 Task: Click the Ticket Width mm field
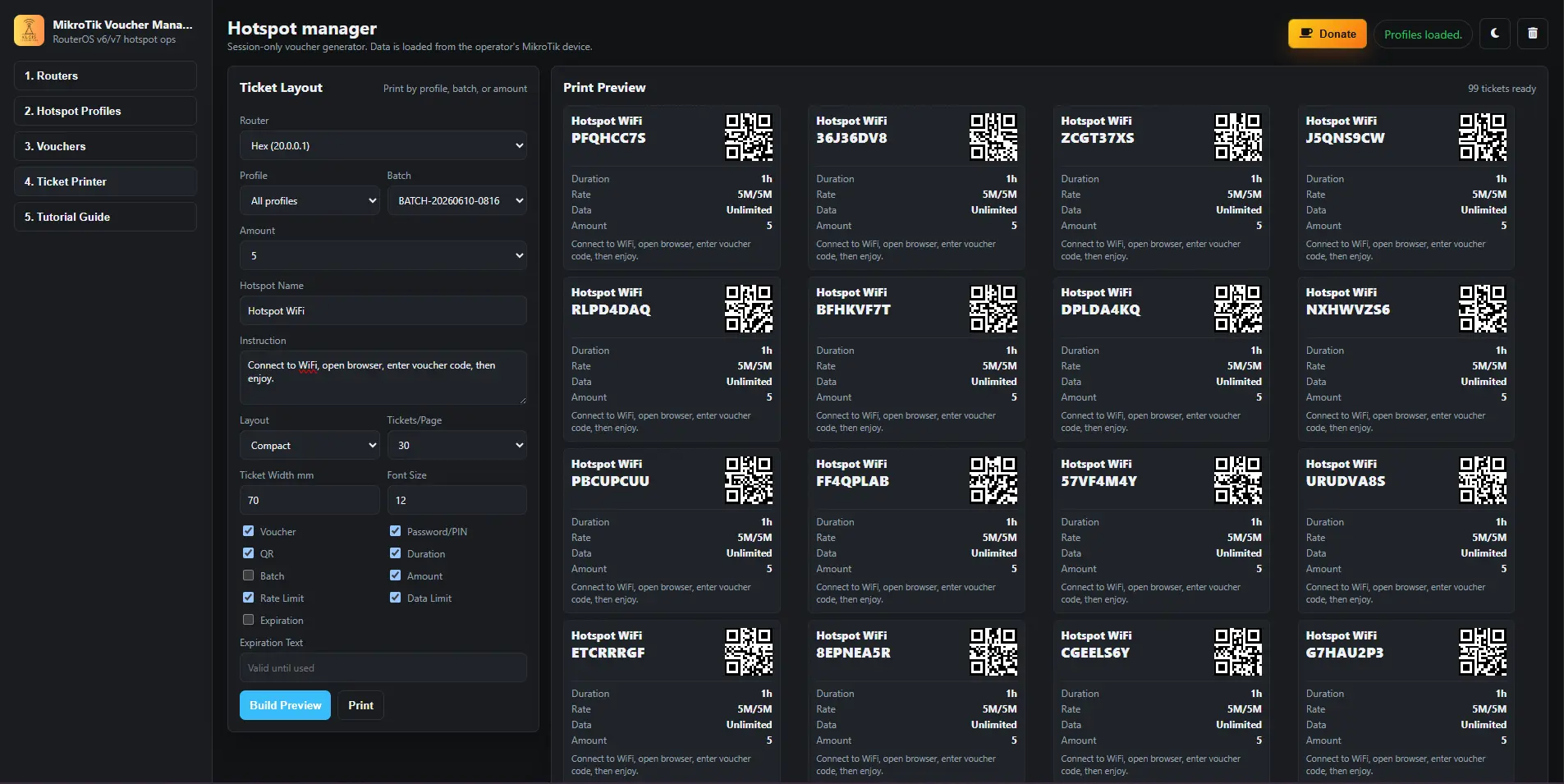click(310, 500)
